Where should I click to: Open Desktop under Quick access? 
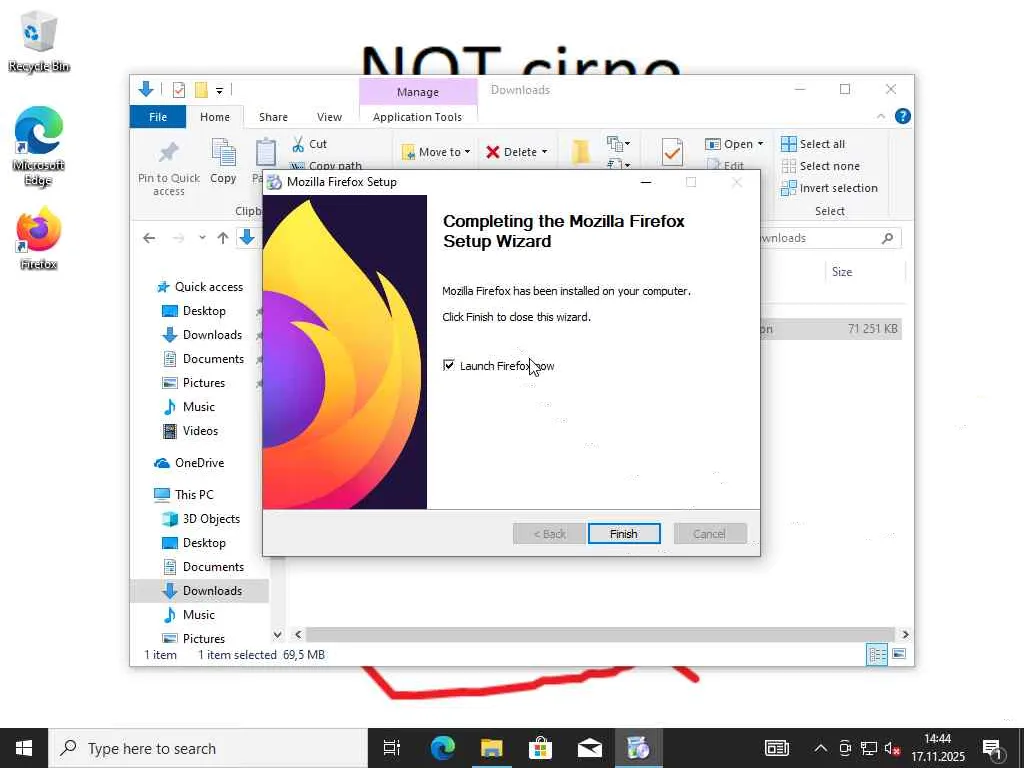point(194,311)
